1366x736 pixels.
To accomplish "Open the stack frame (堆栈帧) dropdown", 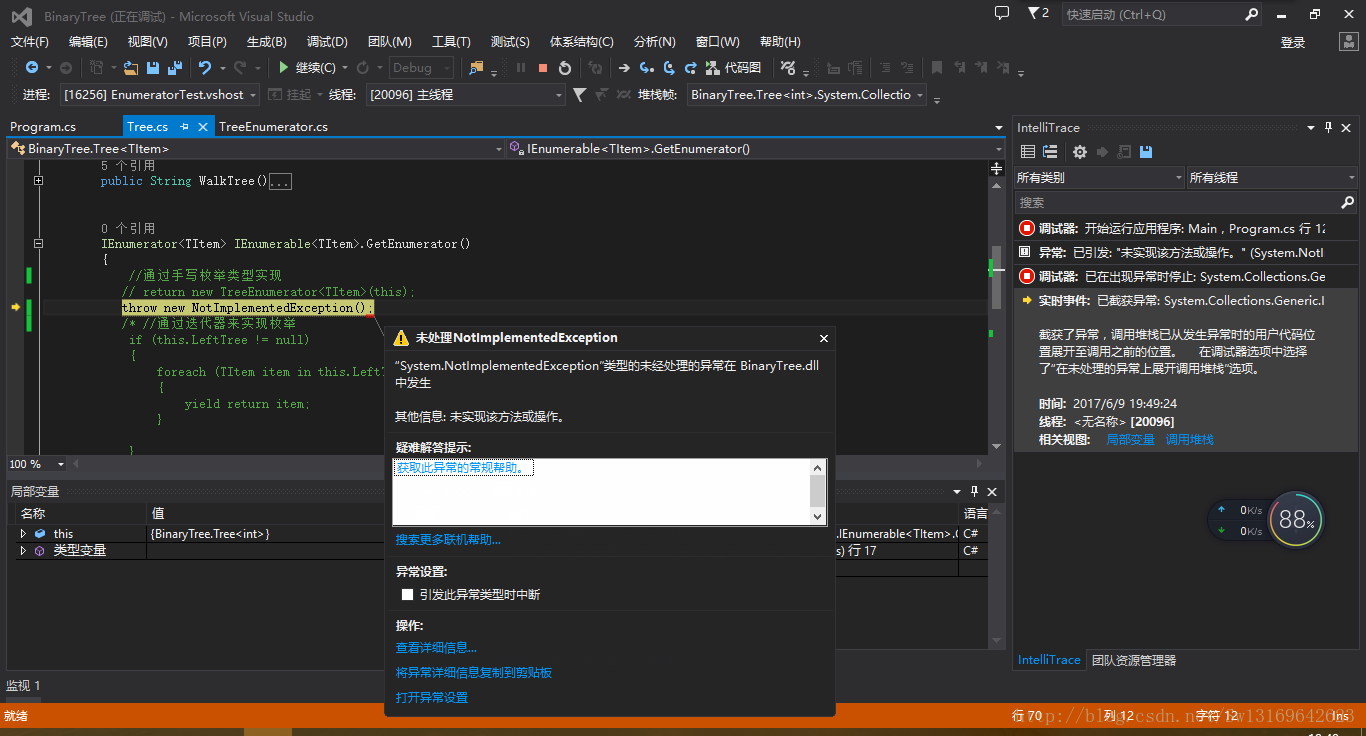I will coord(807,95).
